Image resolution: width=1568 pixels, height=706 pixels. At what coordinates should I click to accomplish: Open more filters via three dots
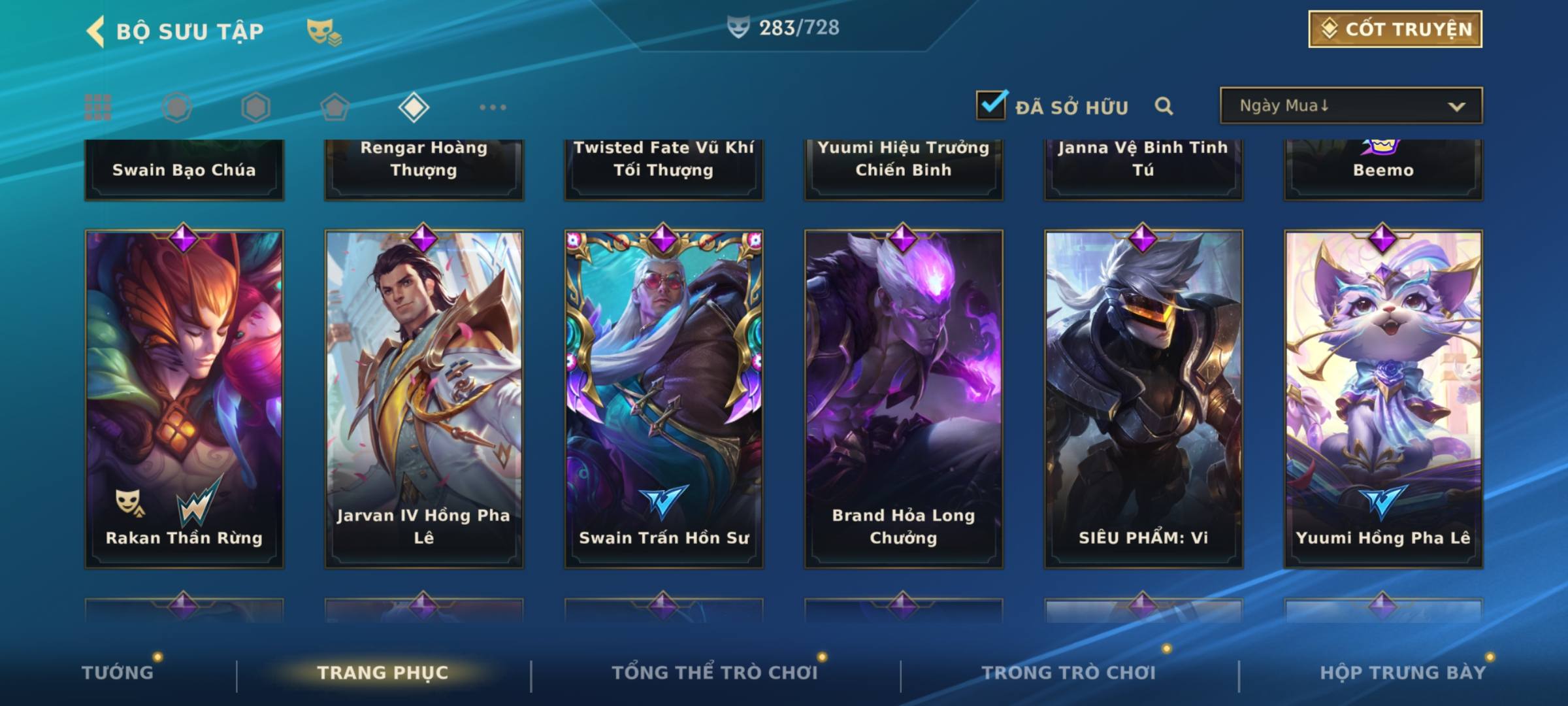(493, 107)
